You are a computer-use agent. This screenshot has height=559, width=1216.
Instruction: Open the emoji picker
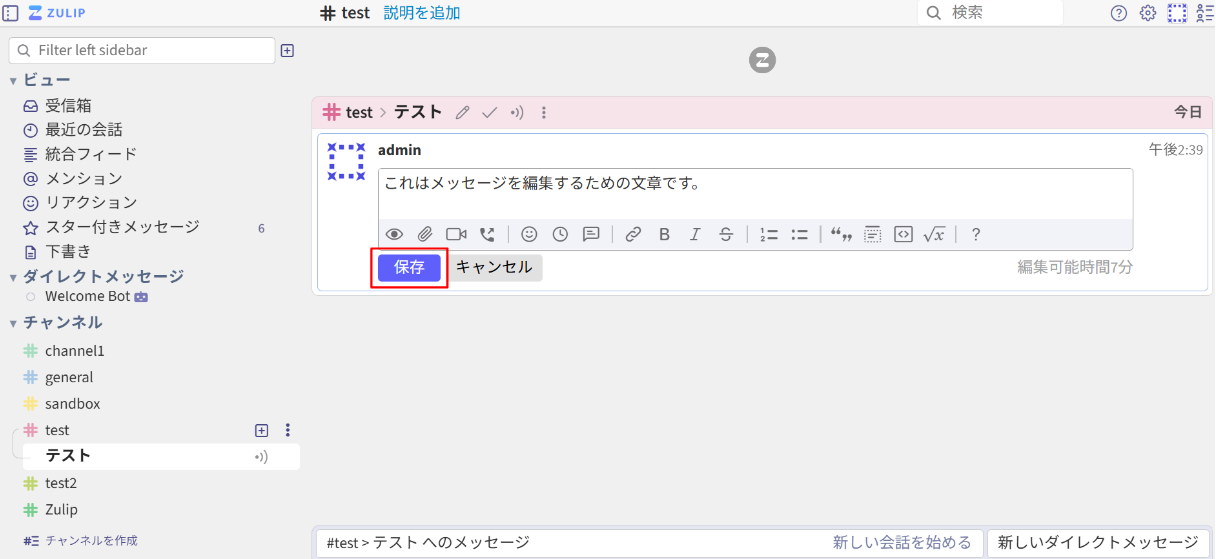(x=529, y=234)
